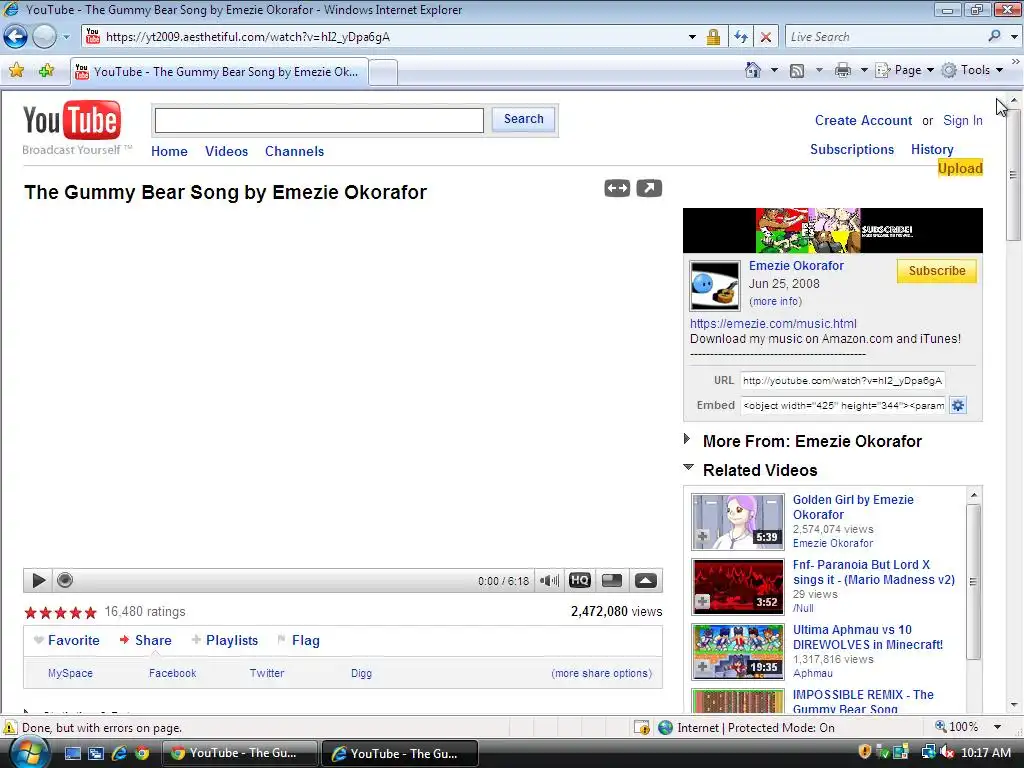Open the Flag tab
Image resolution: width=1024 pixels, height=768 pixels.
coord(305,641)
